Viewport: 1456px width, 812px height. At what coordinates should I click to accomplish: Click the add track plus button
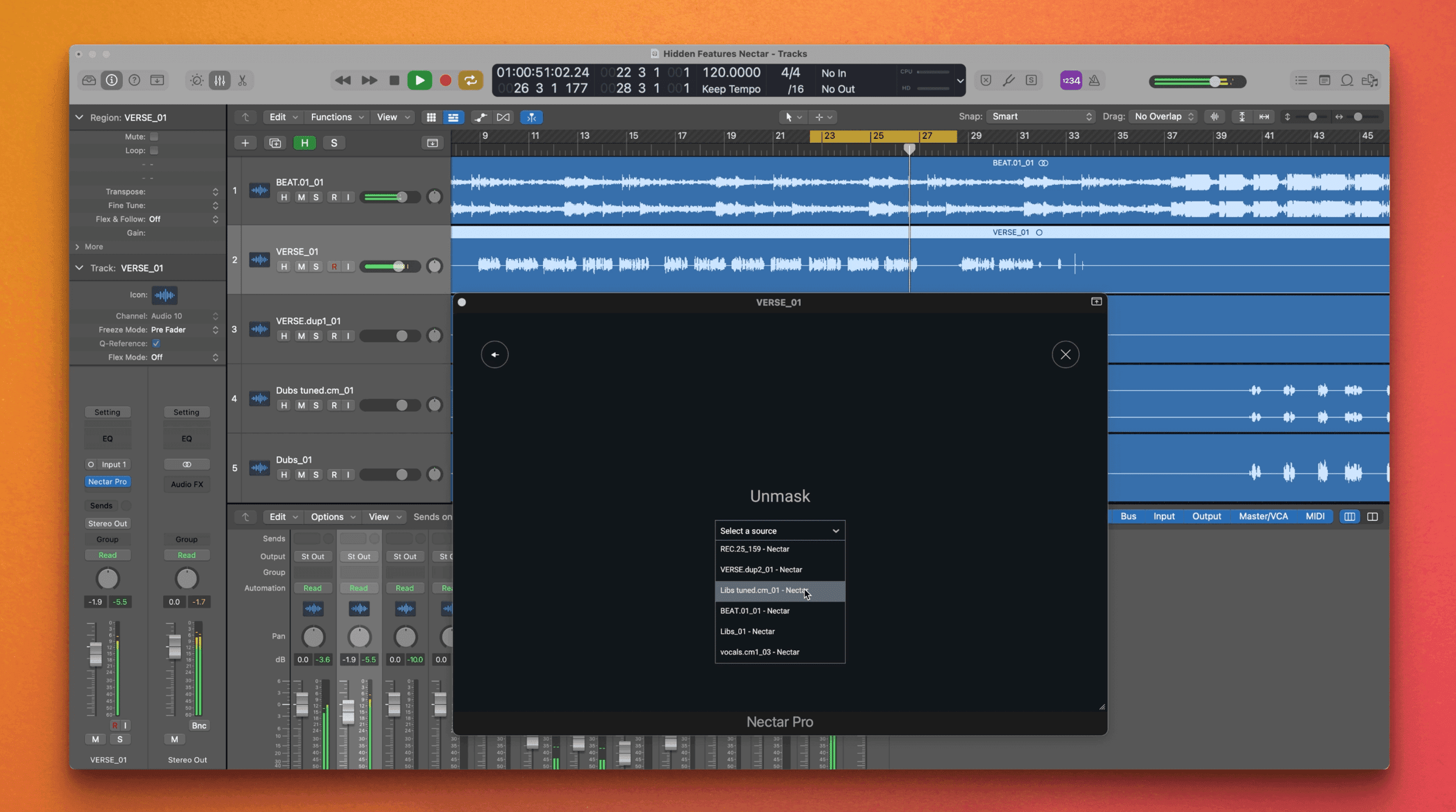(245, 143)
